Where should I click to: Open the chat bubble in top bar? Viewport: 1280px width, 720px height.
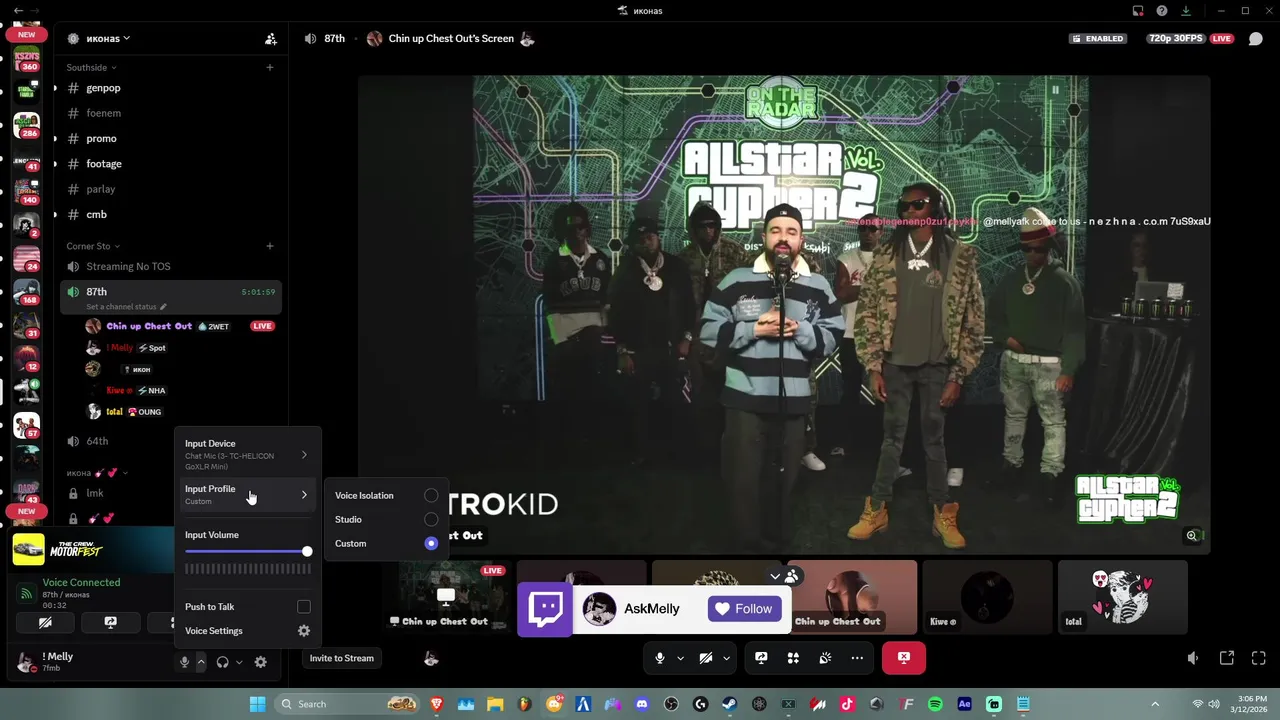1256,39
